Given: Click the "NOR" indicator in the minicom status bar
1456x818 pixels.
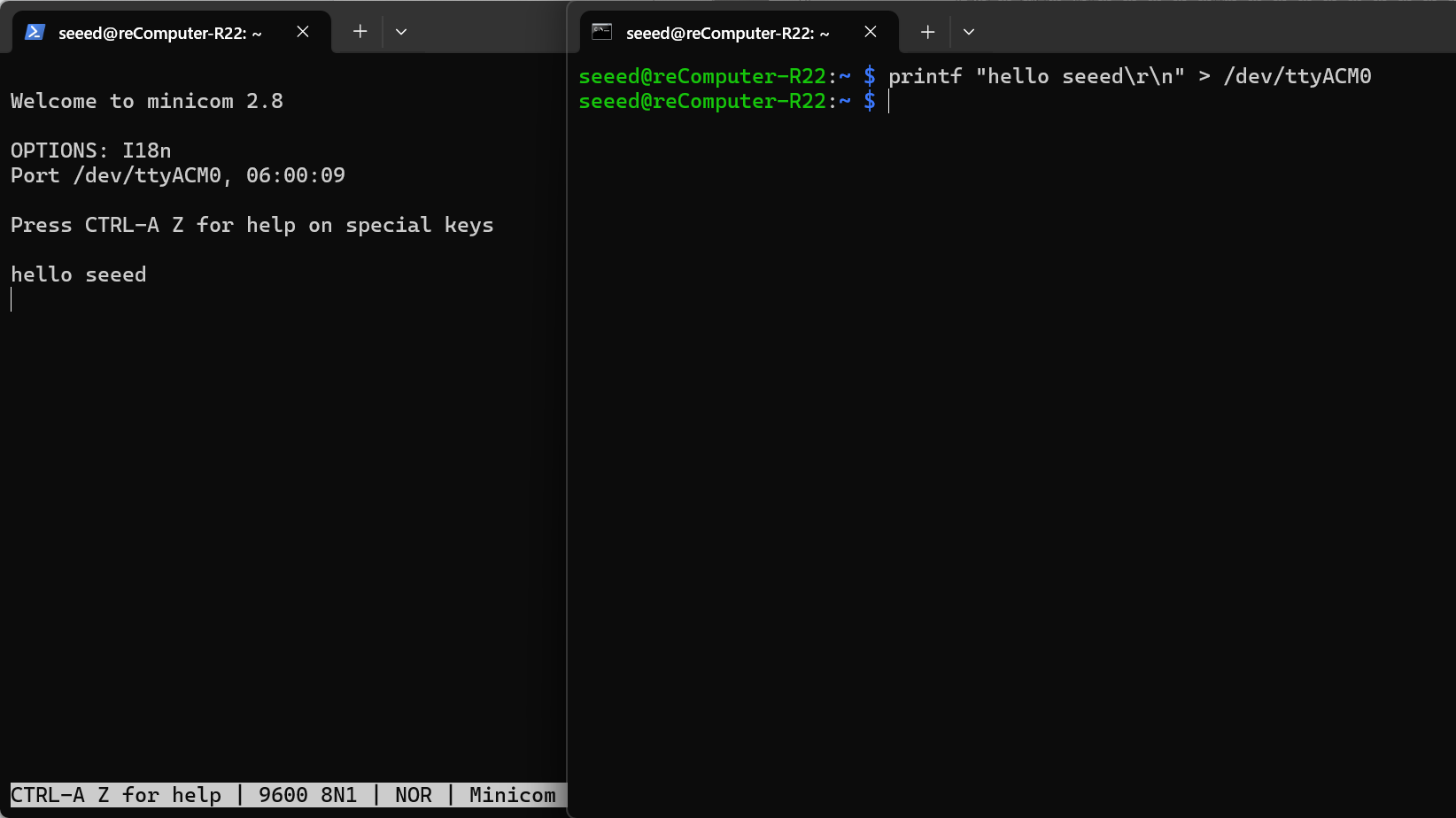Looking at the screenshot, I should pos(414,795).
